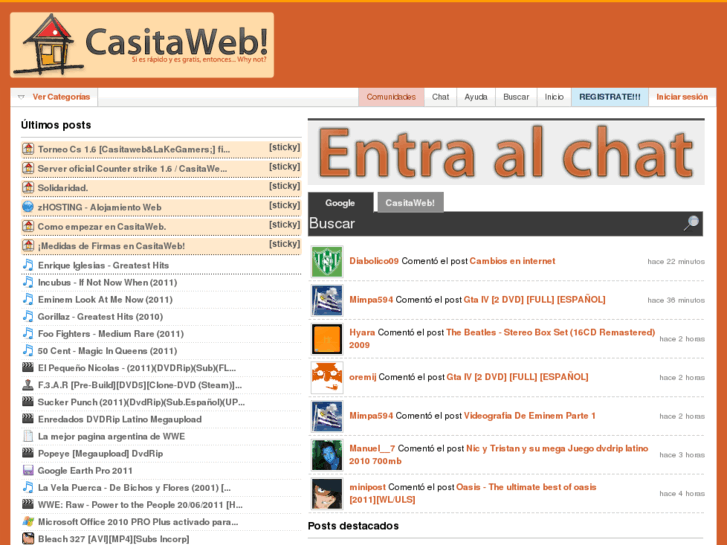This screenshot has height=545, width=727.
Task: Open Bleach 327 [AVI][MP4] post
Action: [x=114, y=539]
